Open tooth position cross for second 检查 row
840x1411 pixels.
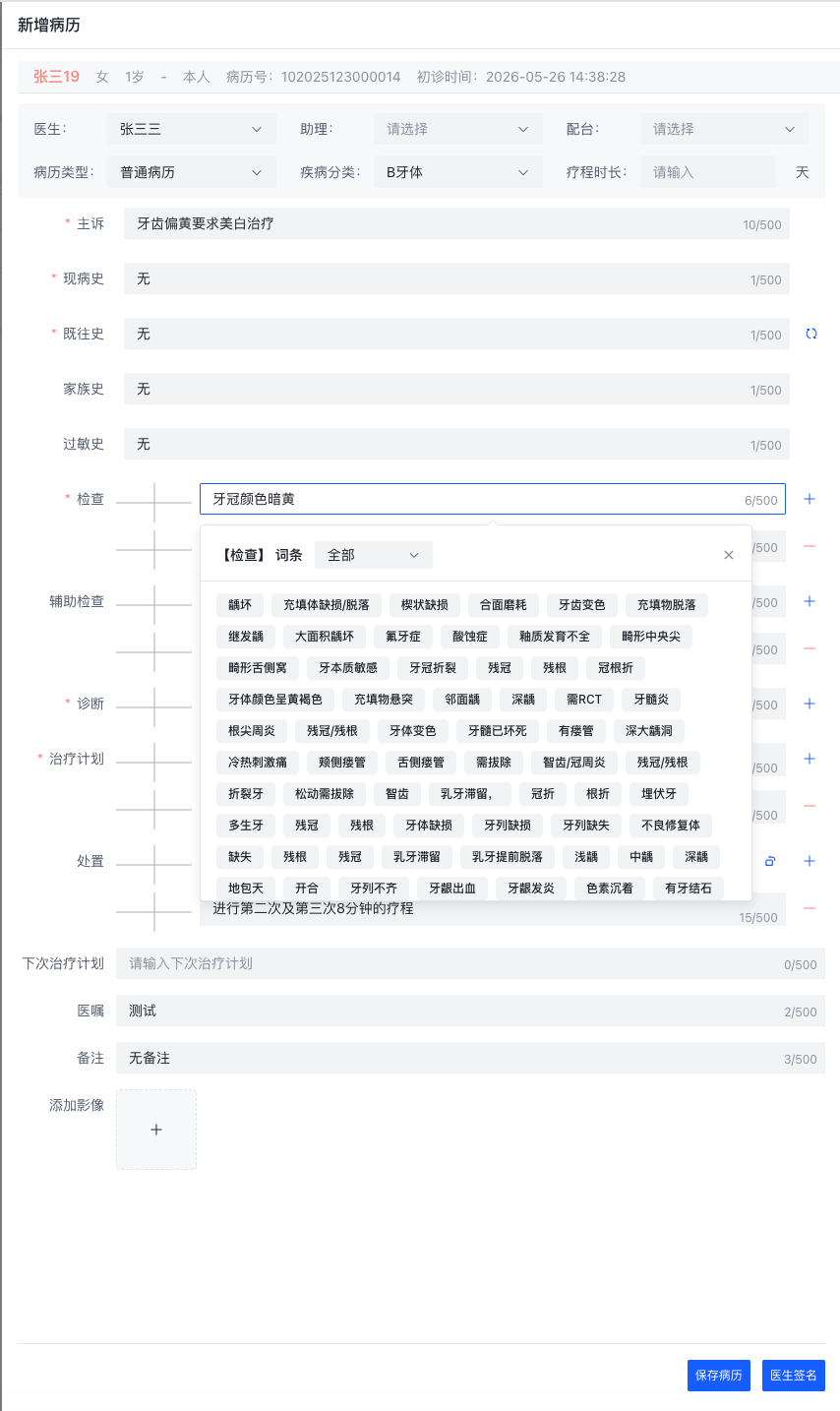[x=154, y=550]
